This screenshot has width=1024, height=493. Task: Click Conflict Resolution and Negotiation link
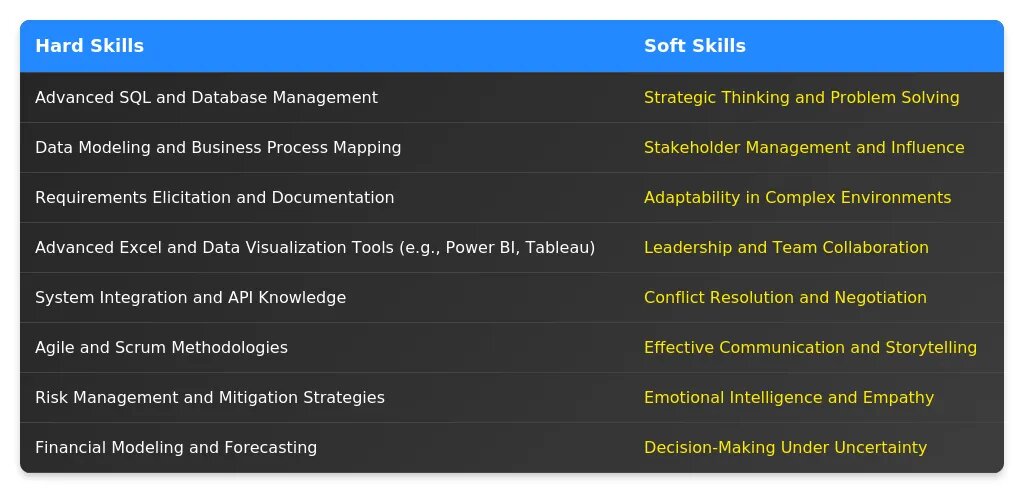pyautogui.click(x=785, y=298)
